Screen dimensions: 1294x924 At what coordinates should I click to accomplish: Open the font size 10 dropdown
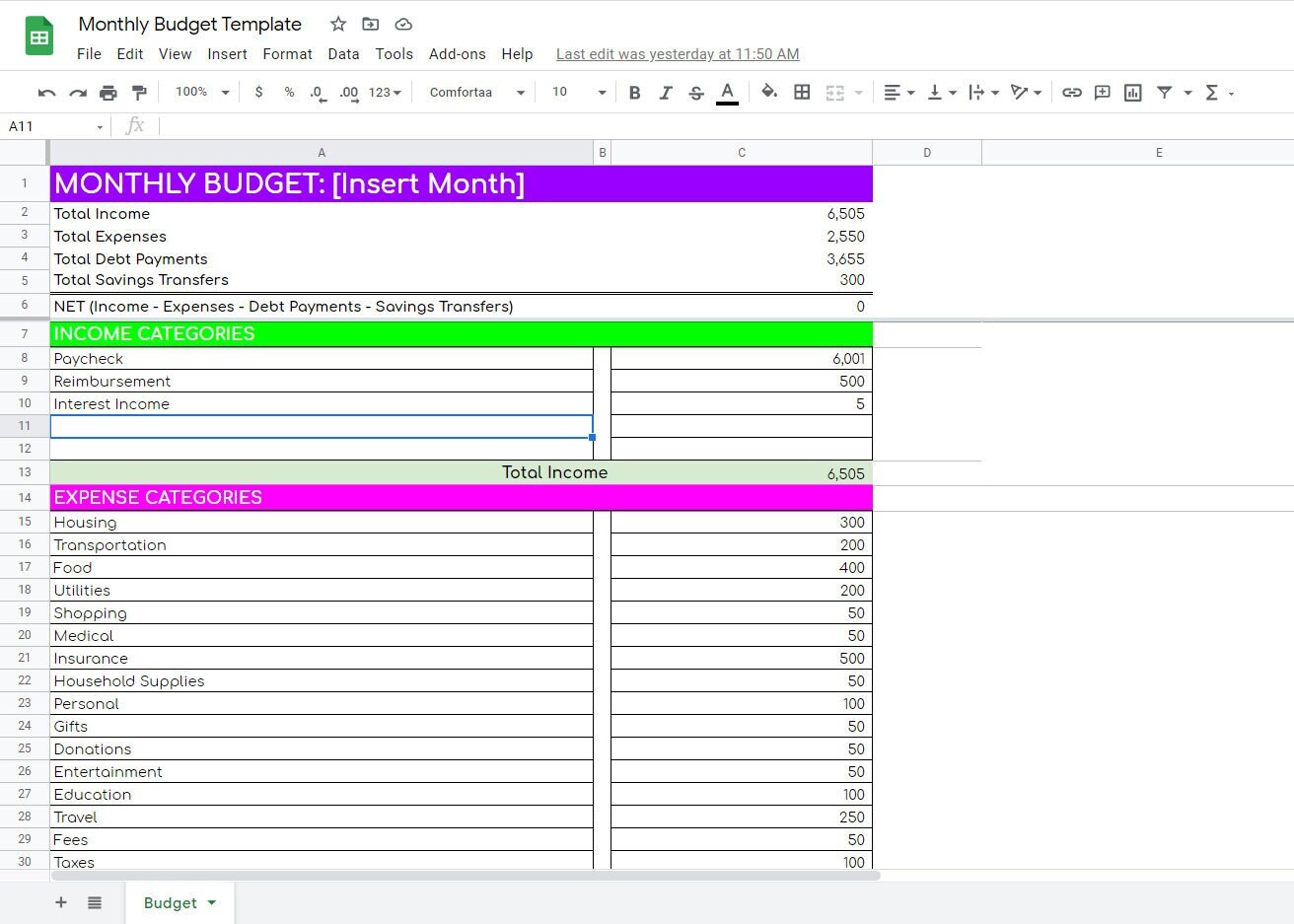[579, 92]
